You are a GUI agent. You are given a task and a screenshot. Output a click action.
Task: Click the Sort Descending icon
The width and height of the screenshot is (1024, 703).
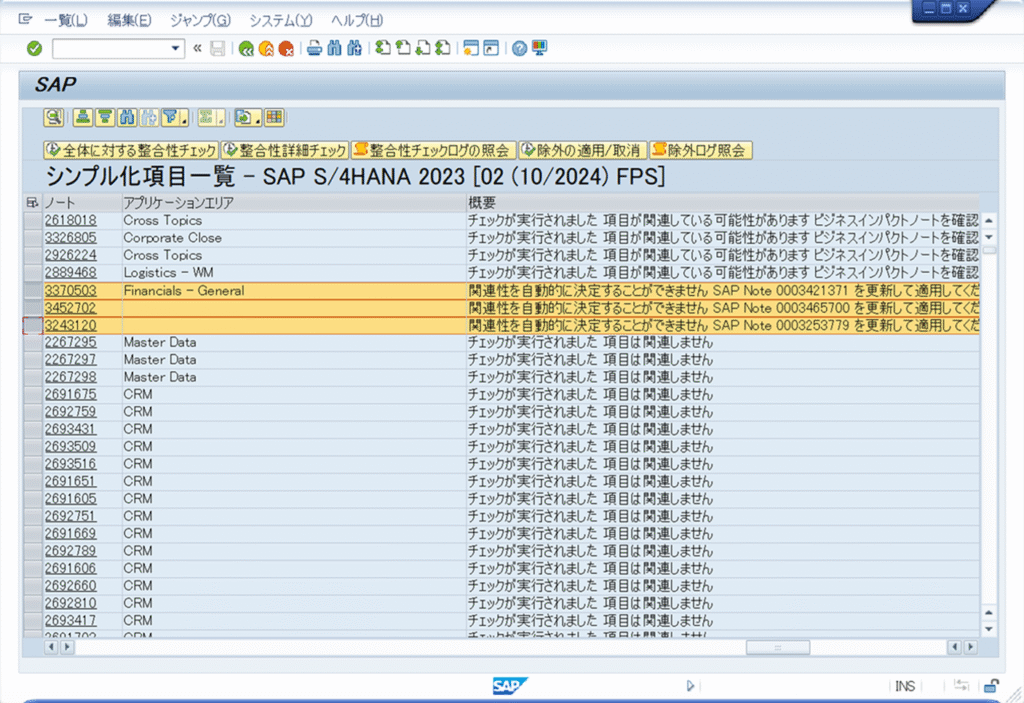tap(104, 118)
